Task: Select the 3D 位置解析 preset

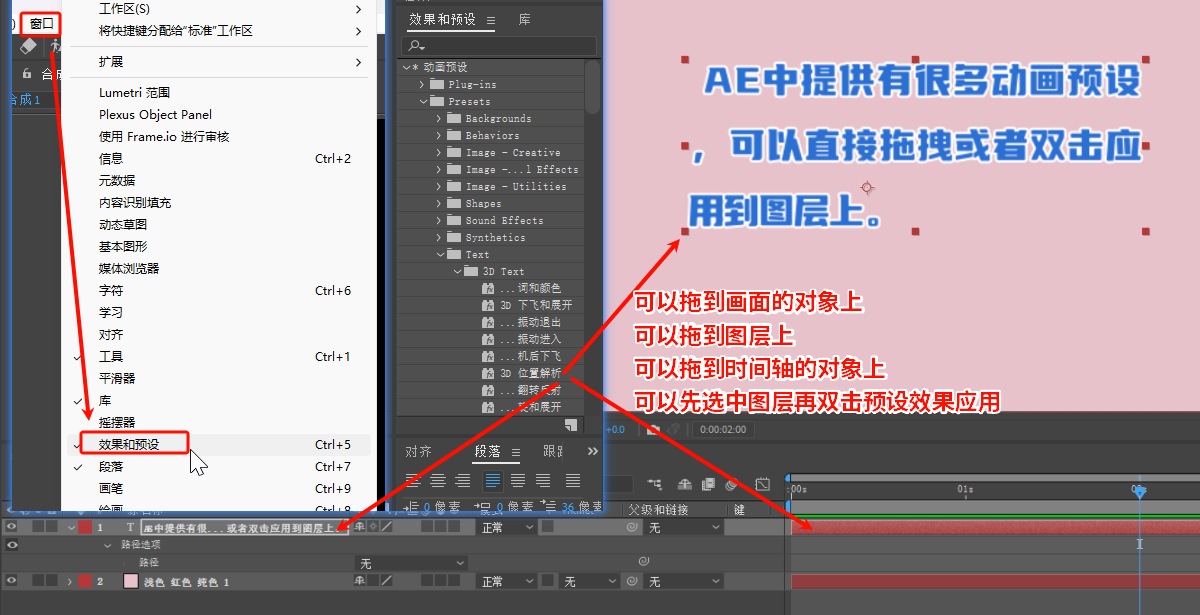Action: [530, 373]
